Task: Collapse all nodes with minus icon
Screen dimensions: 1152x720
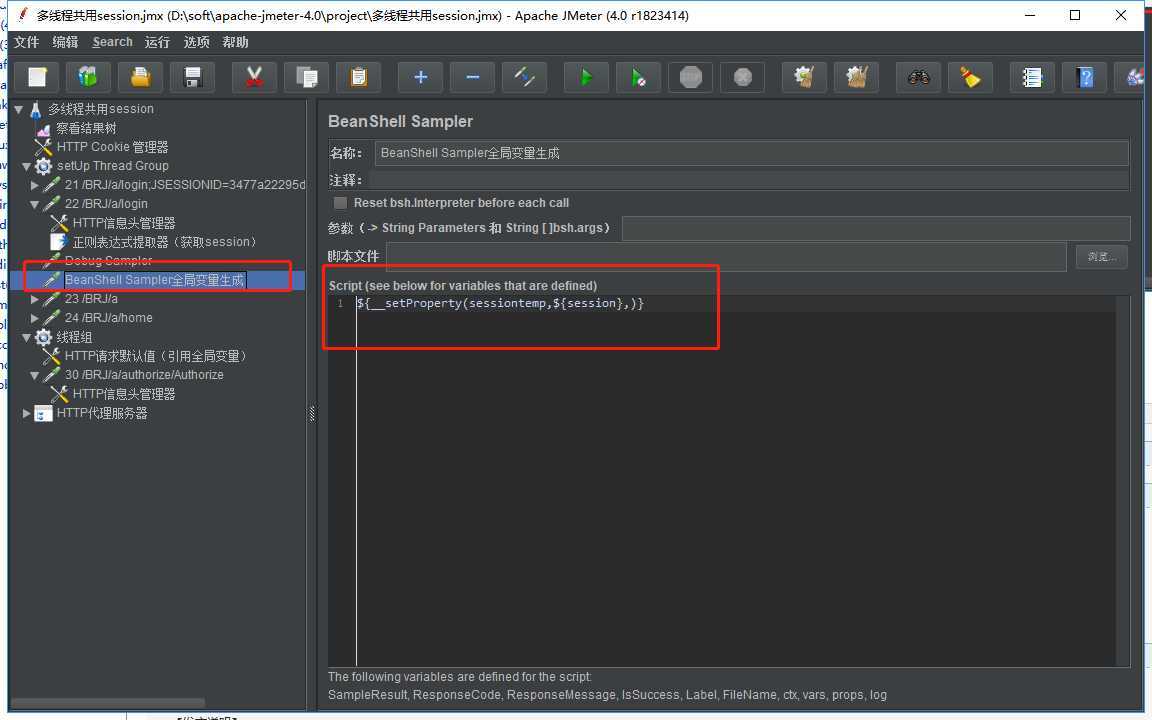Action: [472, 77]
